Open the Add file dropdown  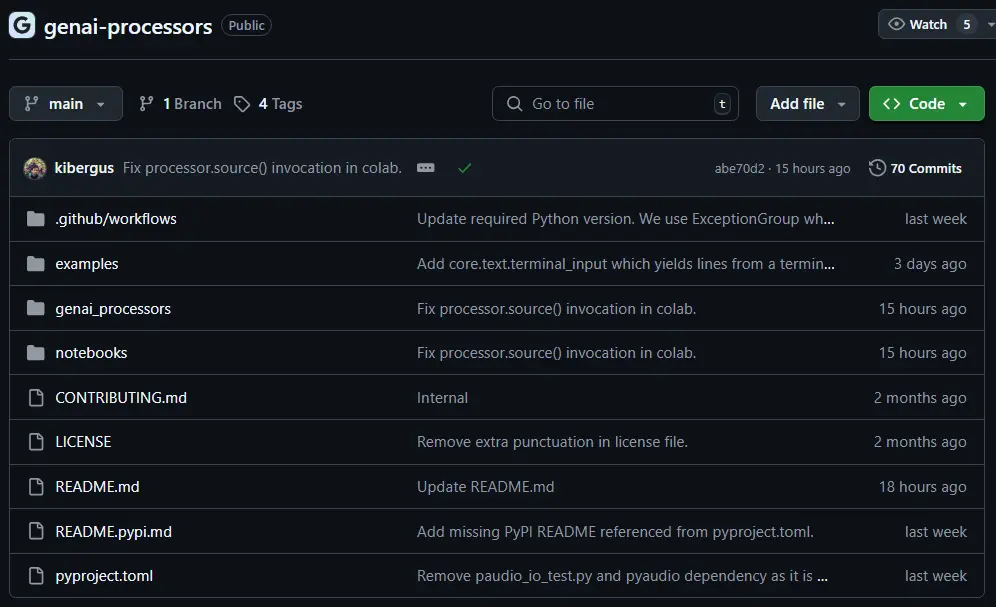(808, 104)
